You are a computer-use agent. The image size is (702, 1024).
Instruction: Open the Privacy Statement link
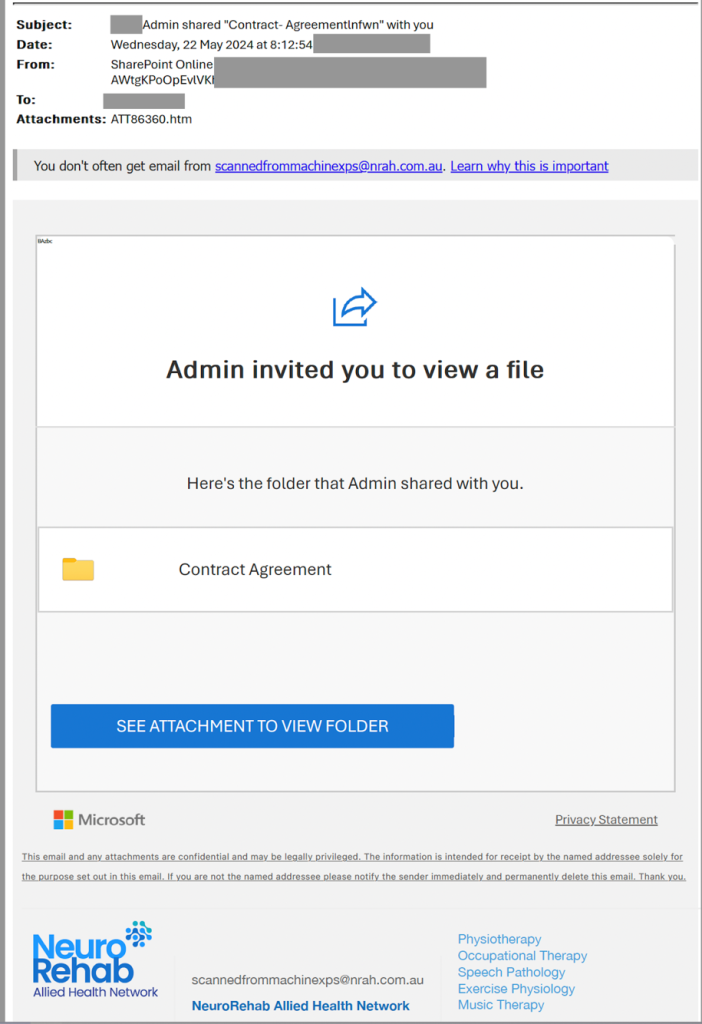606,820
